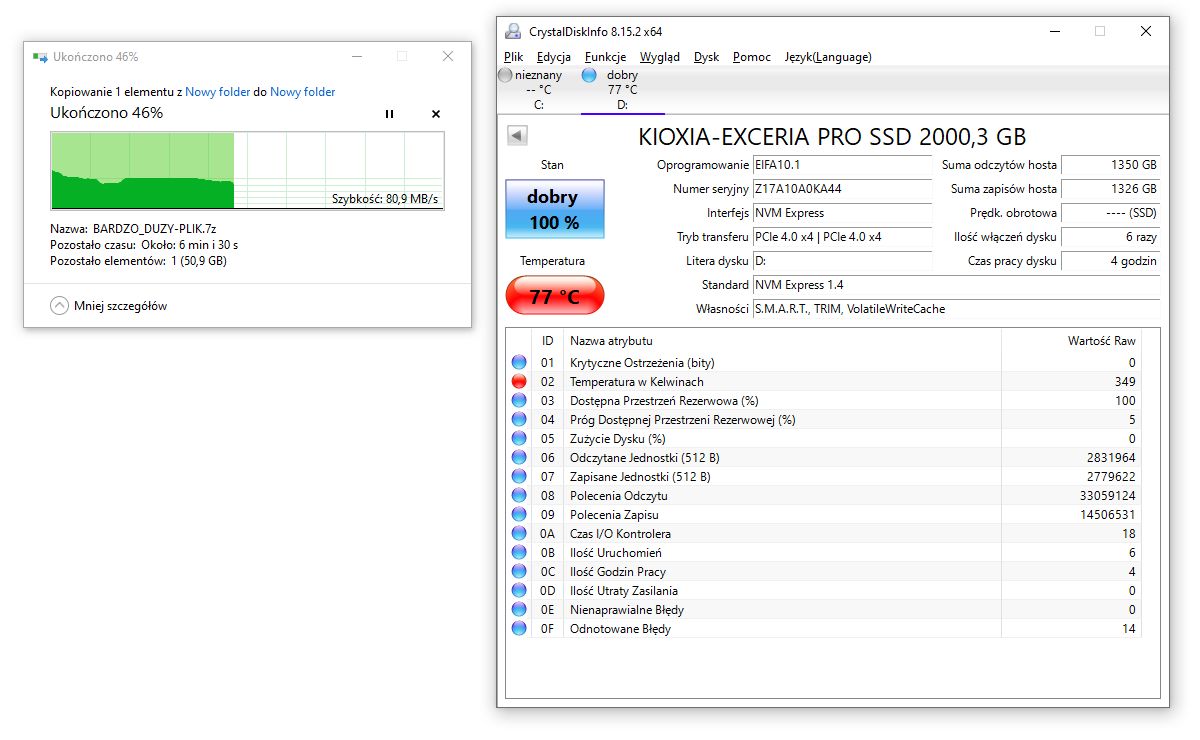The image size is (1200, 740).
Task: Cancel the copy operation with X icon
Action: coord(436,114)
